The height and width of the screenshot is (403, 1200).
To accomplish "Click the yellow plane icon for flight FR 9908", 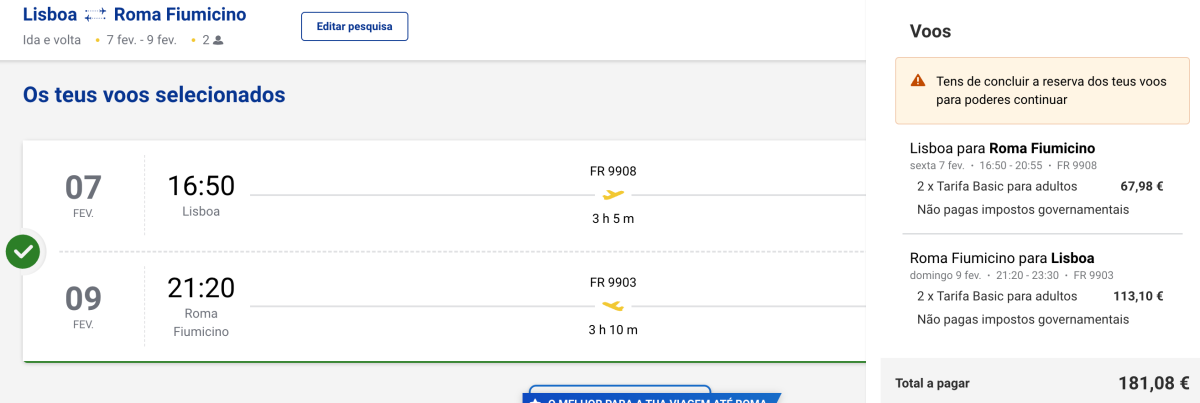I will (x=613, y=194).
